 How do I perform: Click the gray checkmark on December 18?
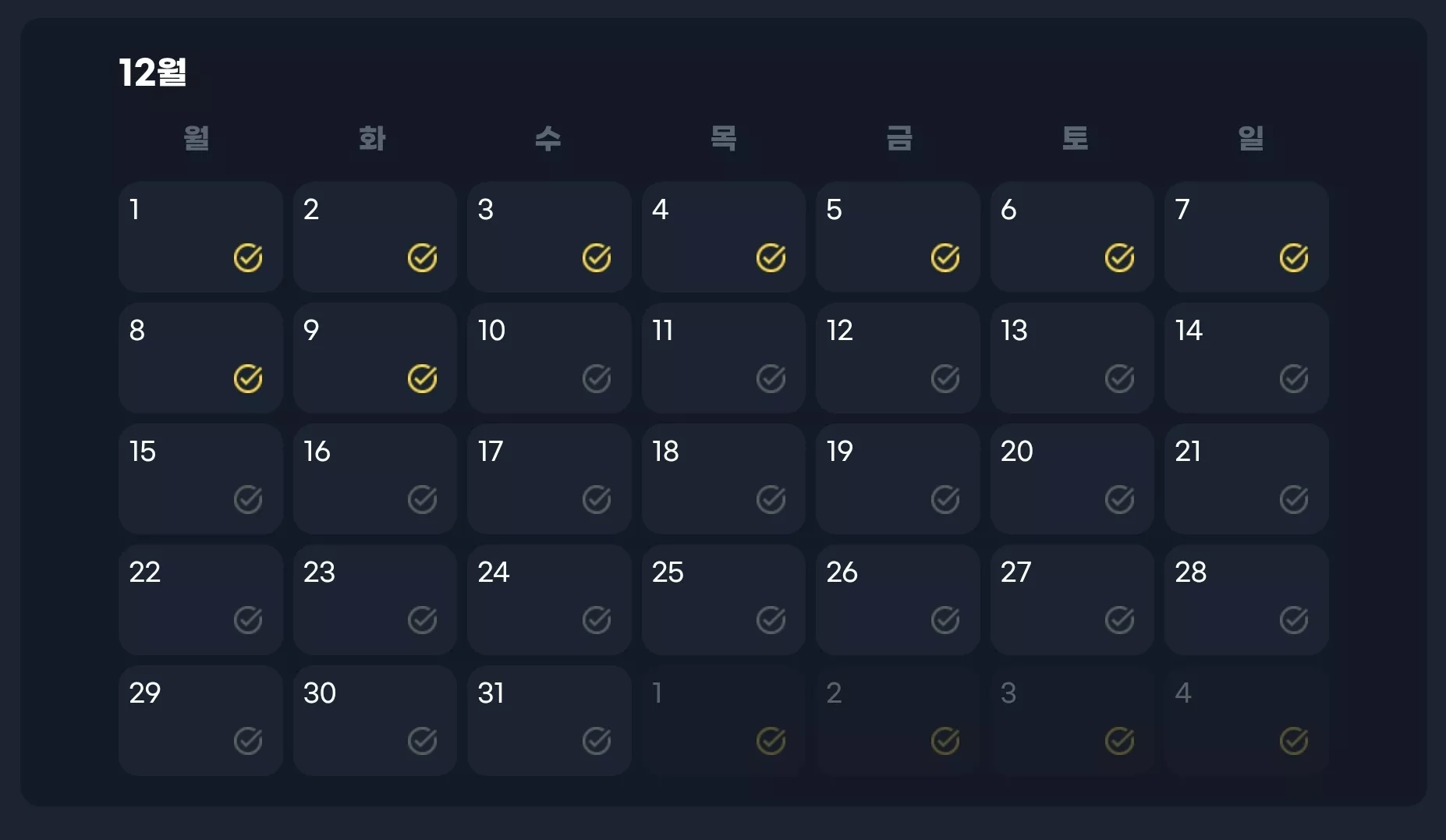771,499
